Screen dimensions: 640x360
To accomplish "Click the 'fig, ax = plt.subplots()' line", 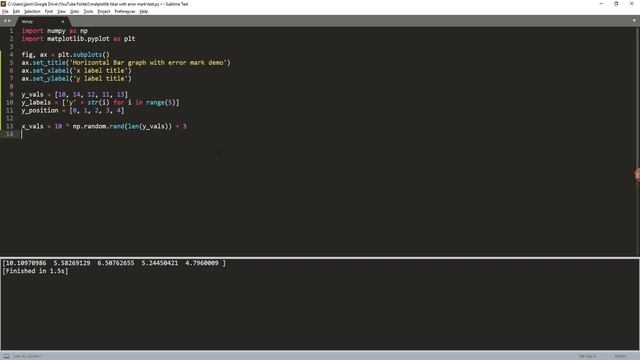I will [x=66, y=55].
